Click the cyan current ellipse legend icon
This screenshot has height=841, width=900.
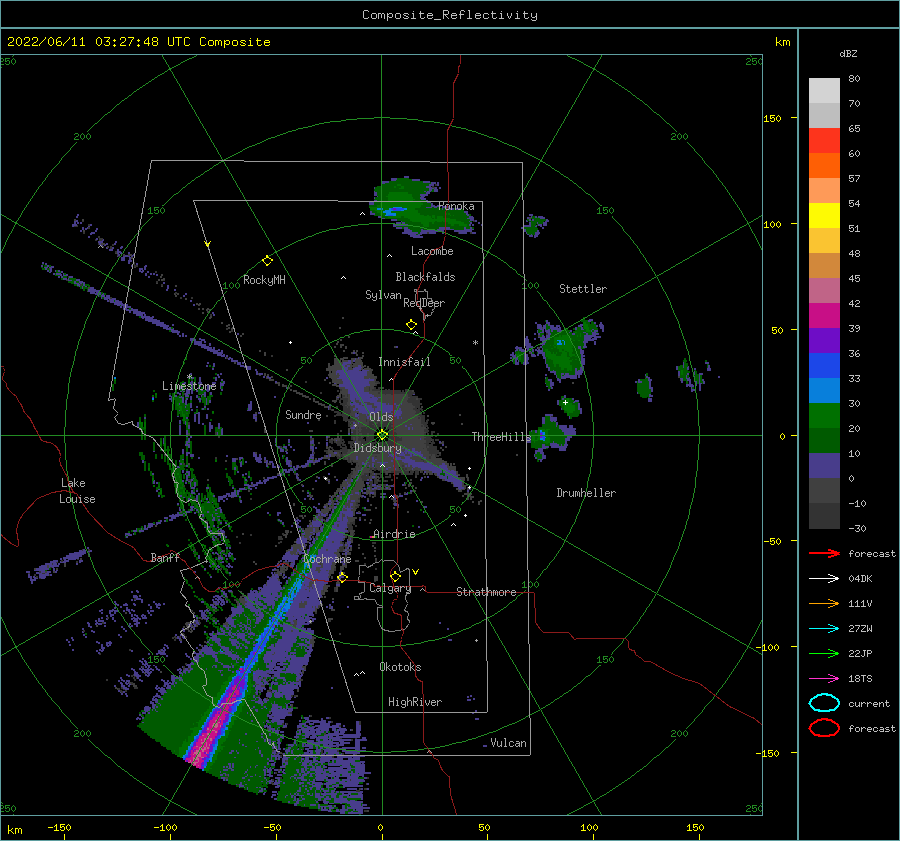(824, 703)
